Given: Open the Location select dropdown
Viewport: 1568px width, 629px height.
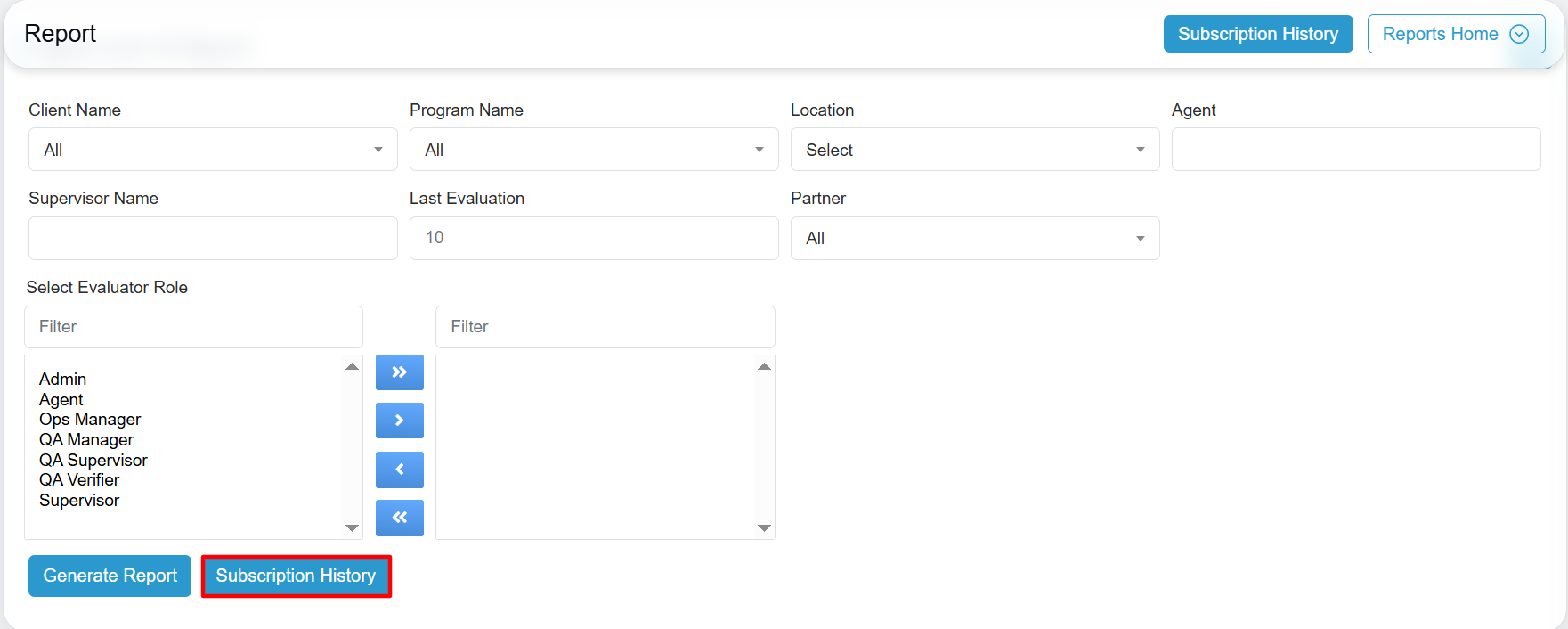Looking at the screenshot, I should (x=974, y=150).
